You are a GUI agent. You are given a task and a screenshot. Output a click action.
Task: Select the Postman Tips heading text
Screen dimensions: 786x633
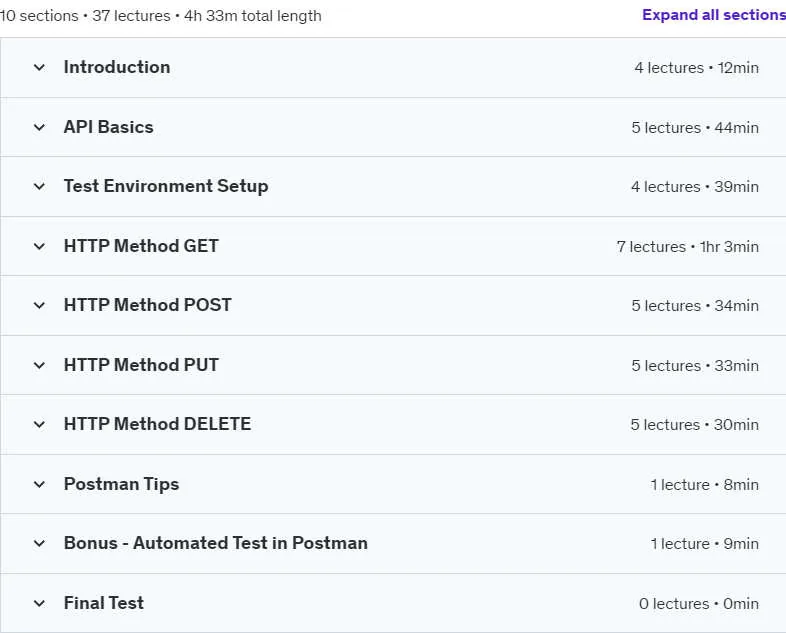[x=121, y=485]
